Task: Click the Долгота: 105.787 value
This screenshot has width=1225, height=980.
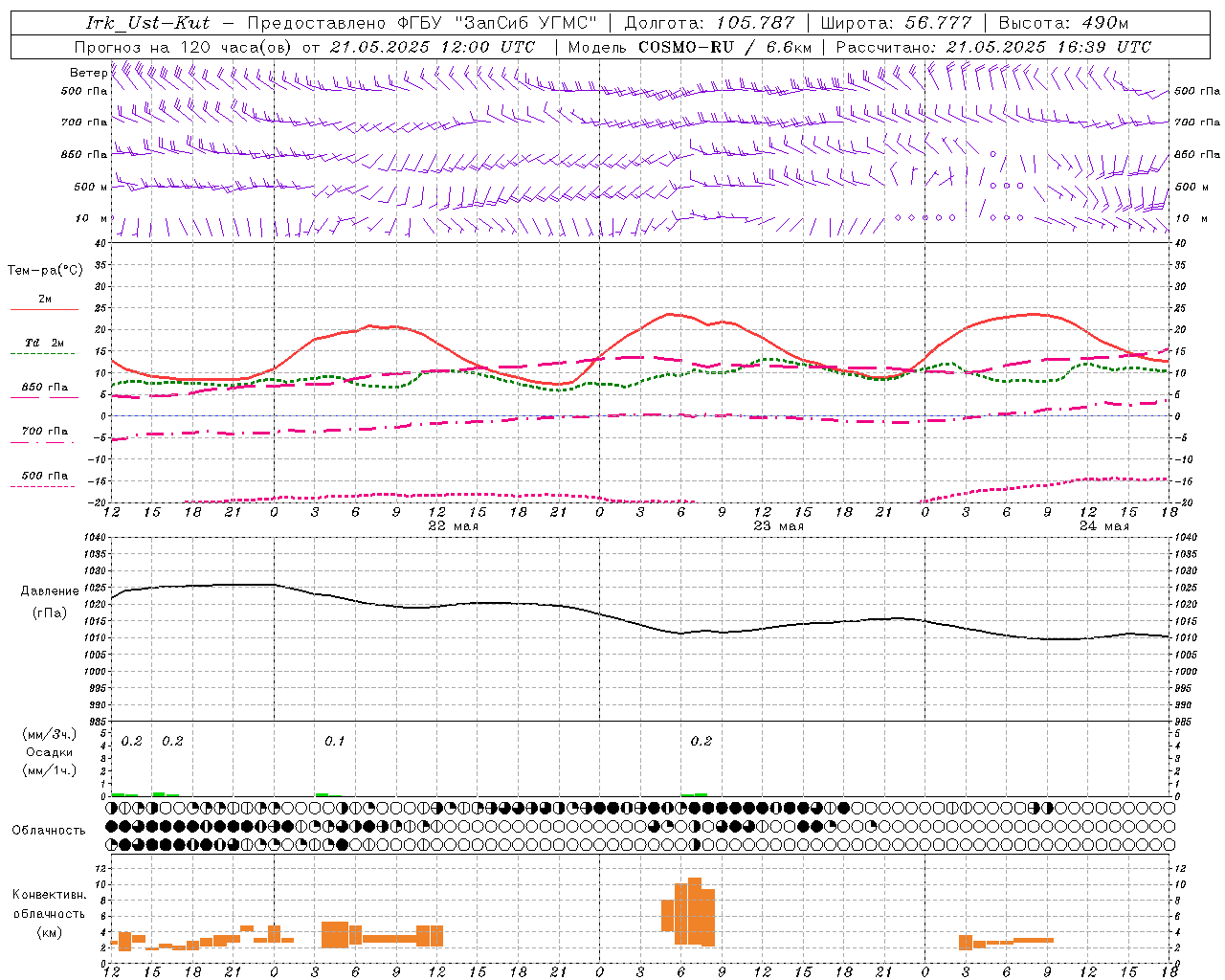Action: click(709, 23)
